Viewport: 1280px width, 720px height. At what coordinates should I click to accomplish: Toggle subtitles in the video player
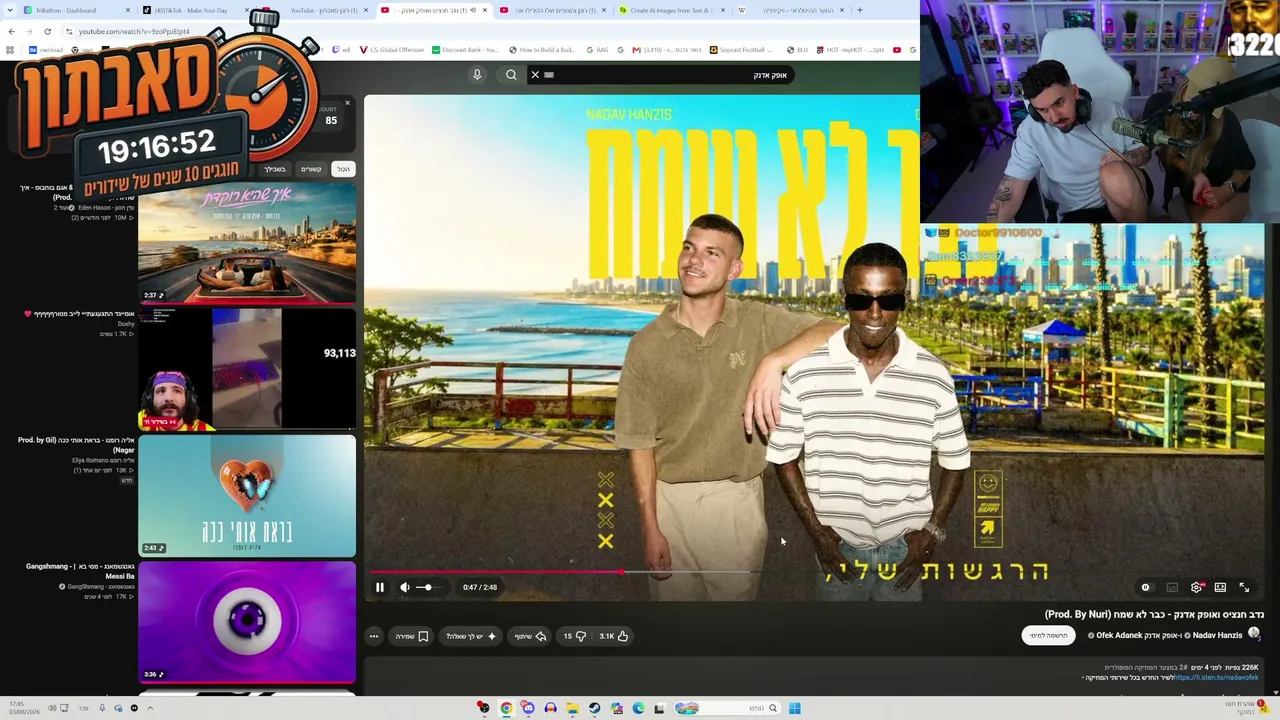pos(1172,587)
